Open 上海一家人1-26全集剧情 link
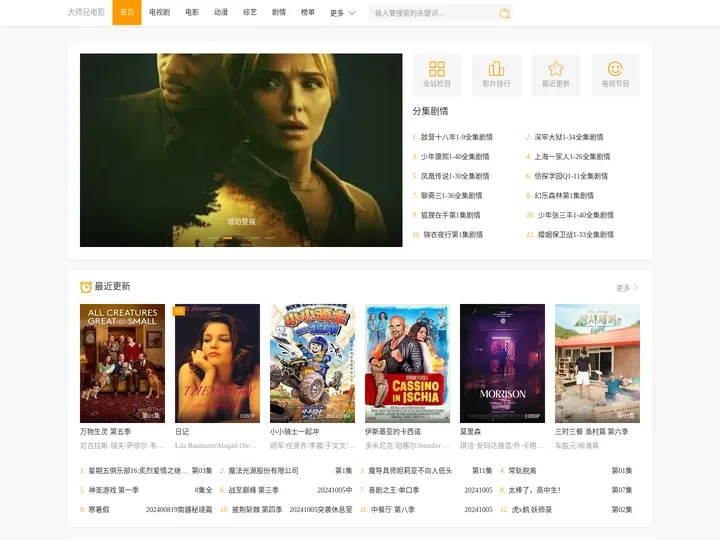Viewport: 720px width, 540px height. coord(572,157)
